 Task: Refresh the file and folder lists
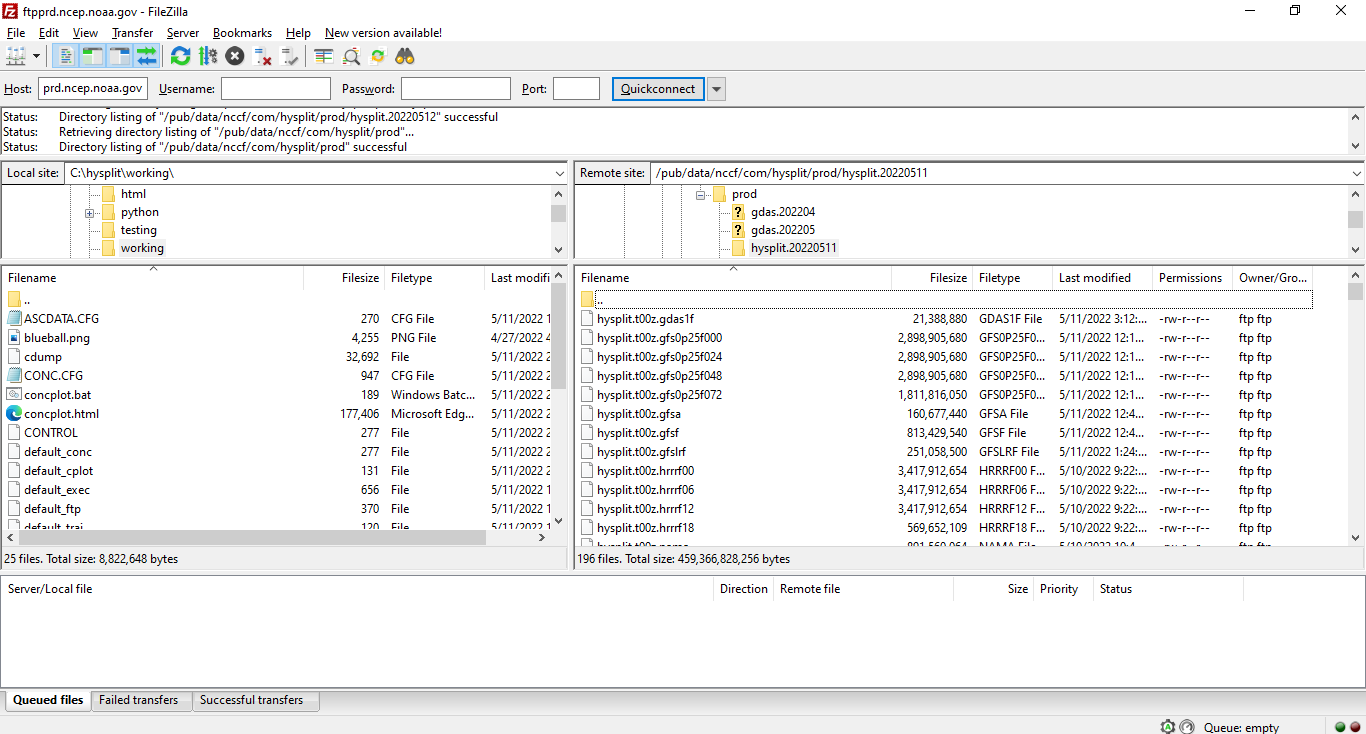pos(180,56)
